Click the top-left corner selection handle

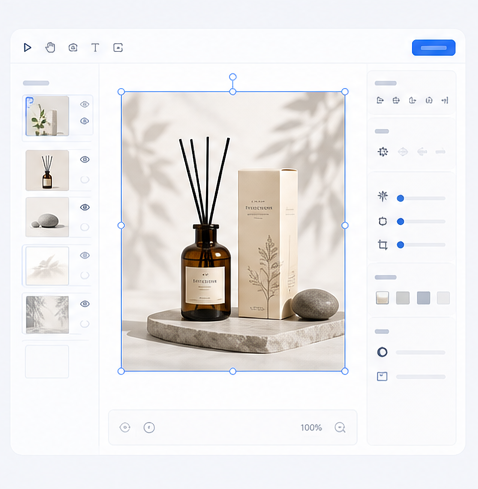point(121,92)
